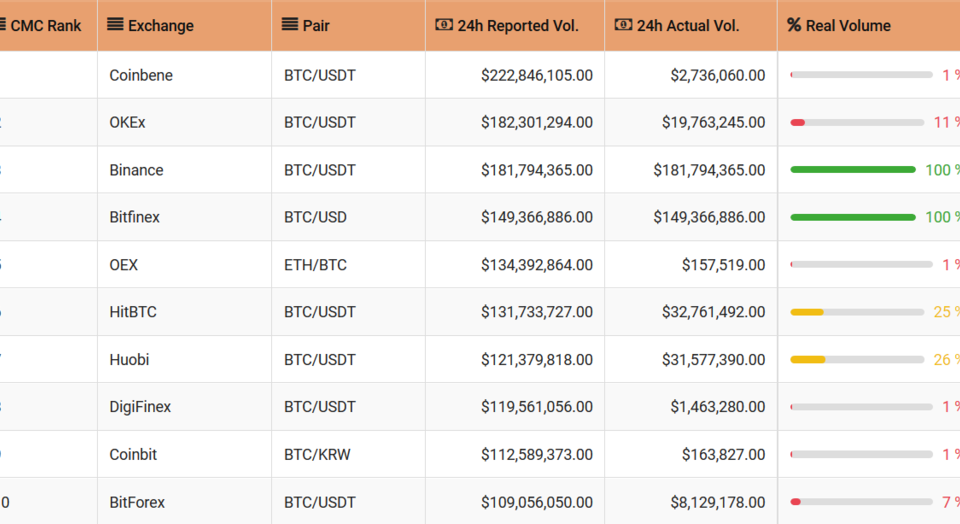Click DigiFinex's real volume progress bar
Image resolution: width=960 pixels, height=524 pixels.
[861, 407]
